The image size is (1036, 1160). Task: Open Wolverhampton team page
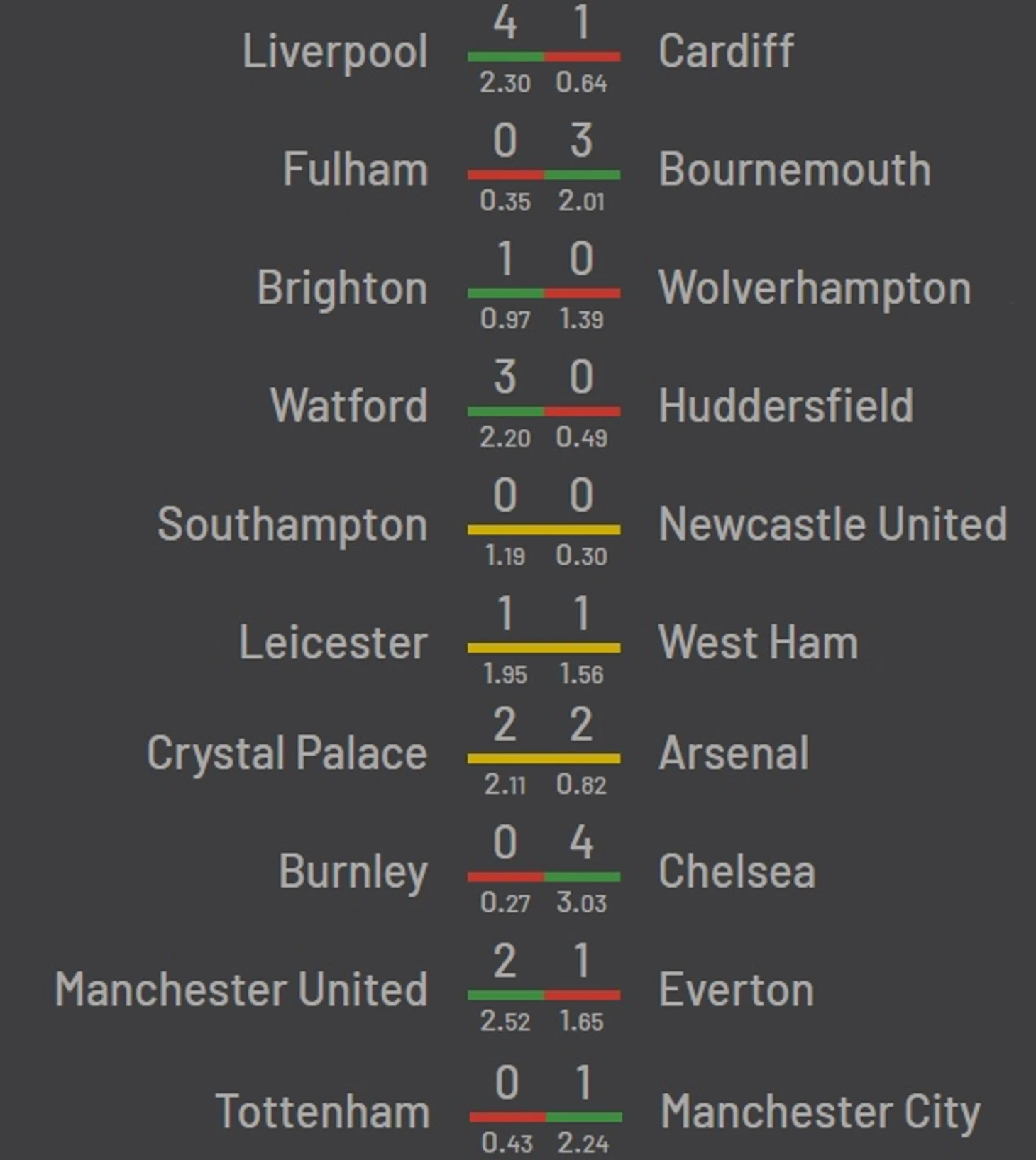(815, 289)
